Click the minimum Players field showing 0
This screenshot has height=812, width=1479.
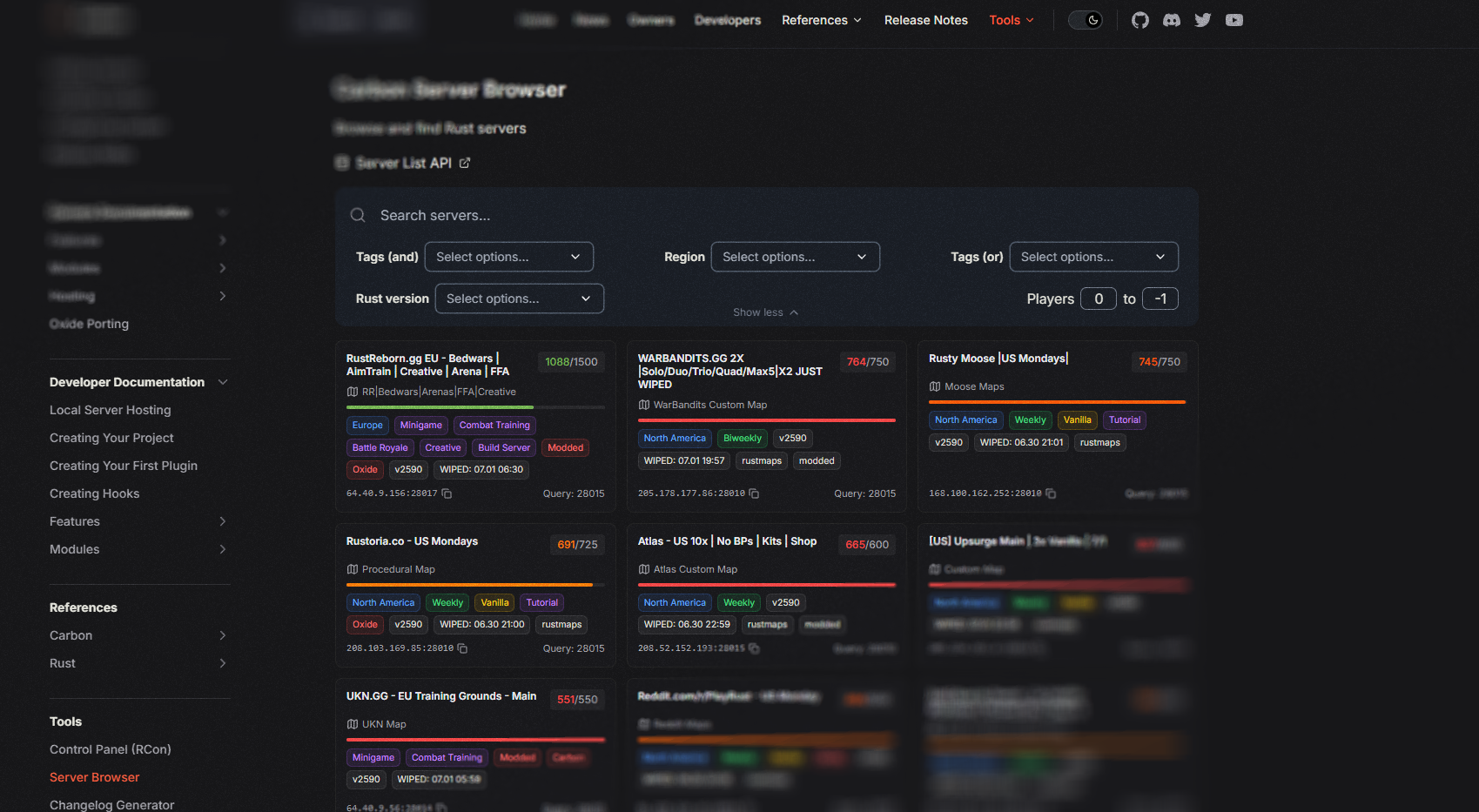point(1099,299)
